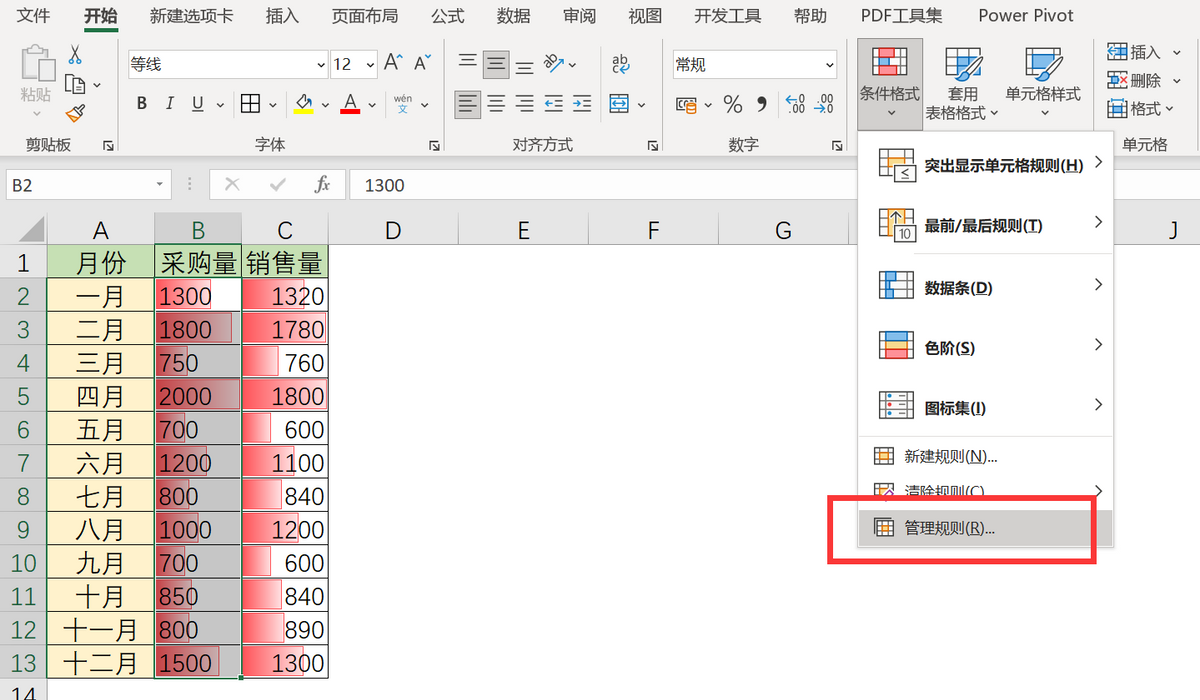Click the borders grid icon
1200x700 pixels.
click(x=250, y=104)
